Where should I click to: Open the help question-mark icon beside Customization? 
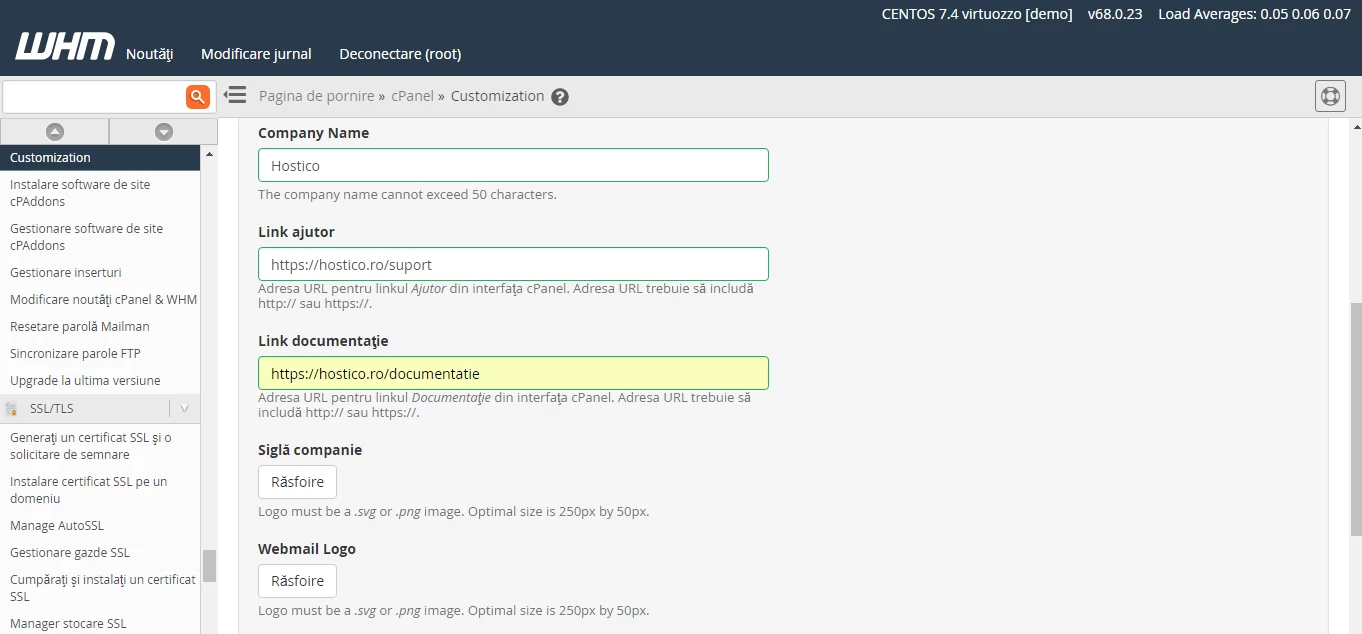tap(560, 96)
